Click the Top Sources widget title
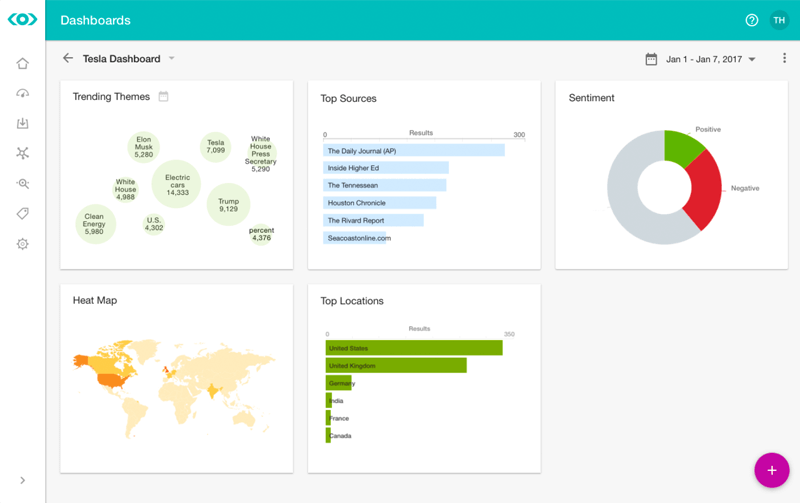The height and width of the screenshot is (503, 800). tap(348, 98)
